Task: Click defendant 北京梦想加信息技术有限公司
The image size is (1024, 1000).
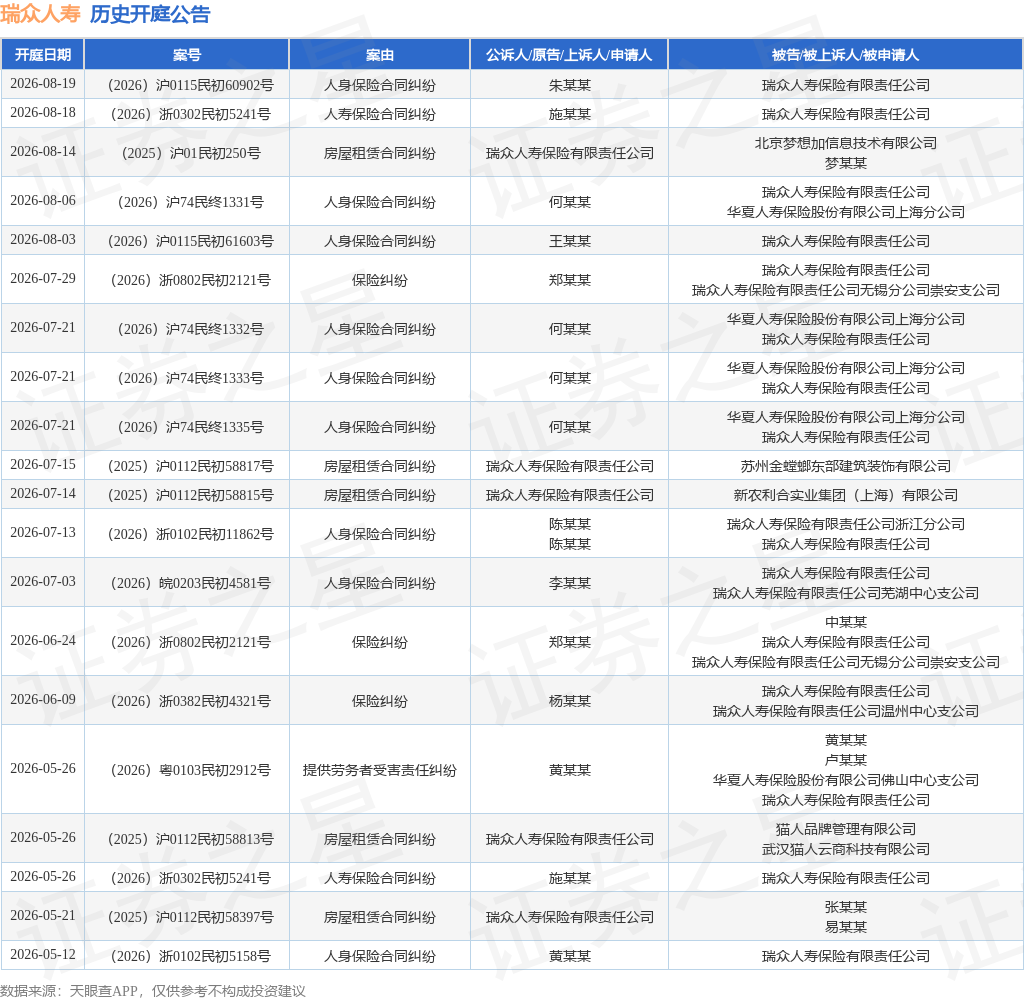Action: point(846,144)
